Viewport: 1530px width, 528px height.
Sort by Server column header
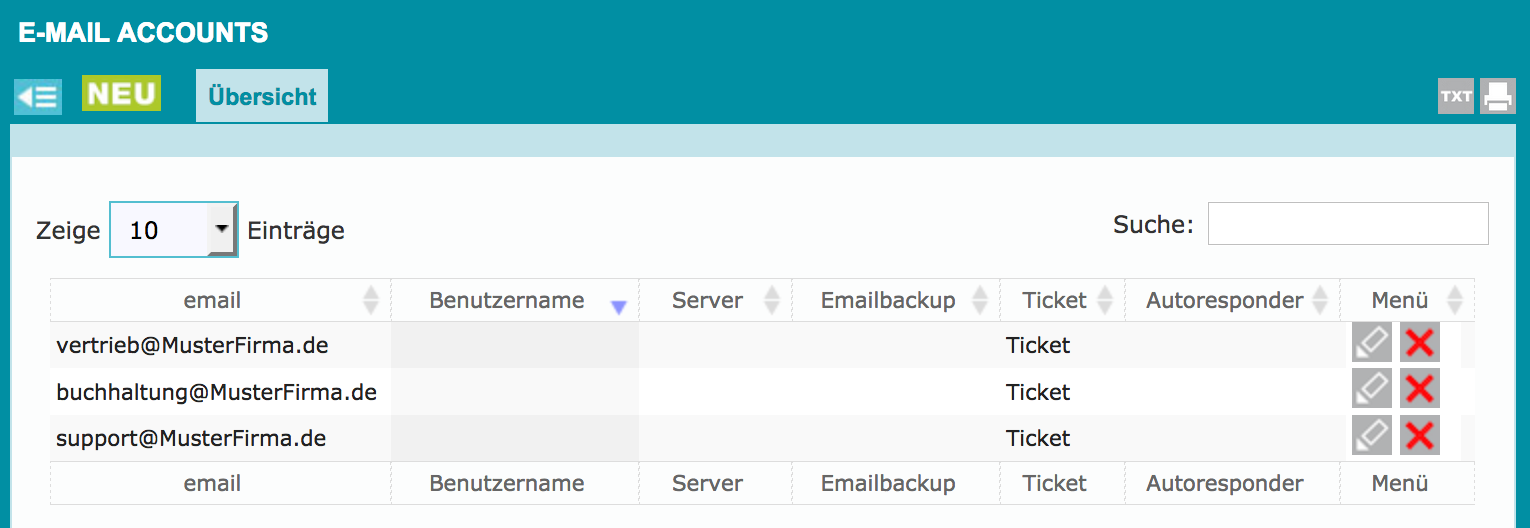(707, 300)
